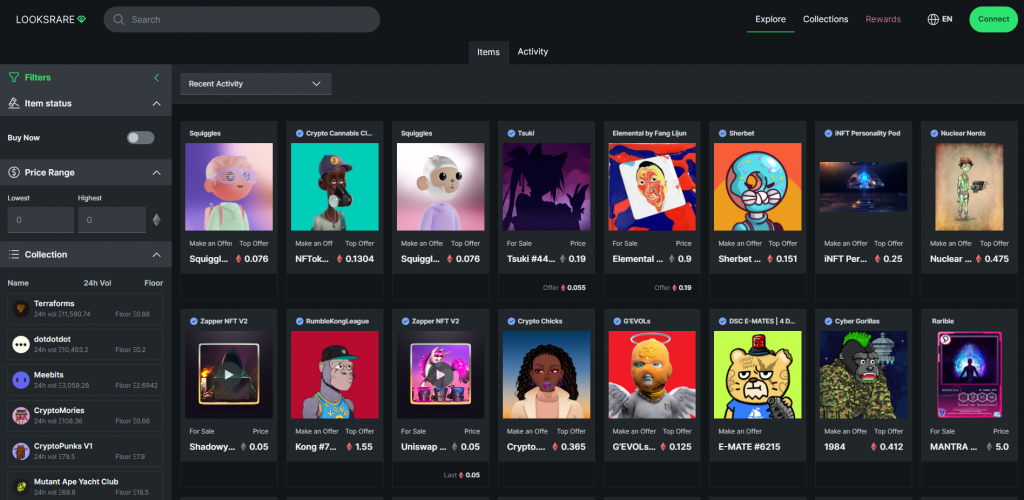
Task: Open Collections in the top navigation
Action: click(x=825, y=20)
